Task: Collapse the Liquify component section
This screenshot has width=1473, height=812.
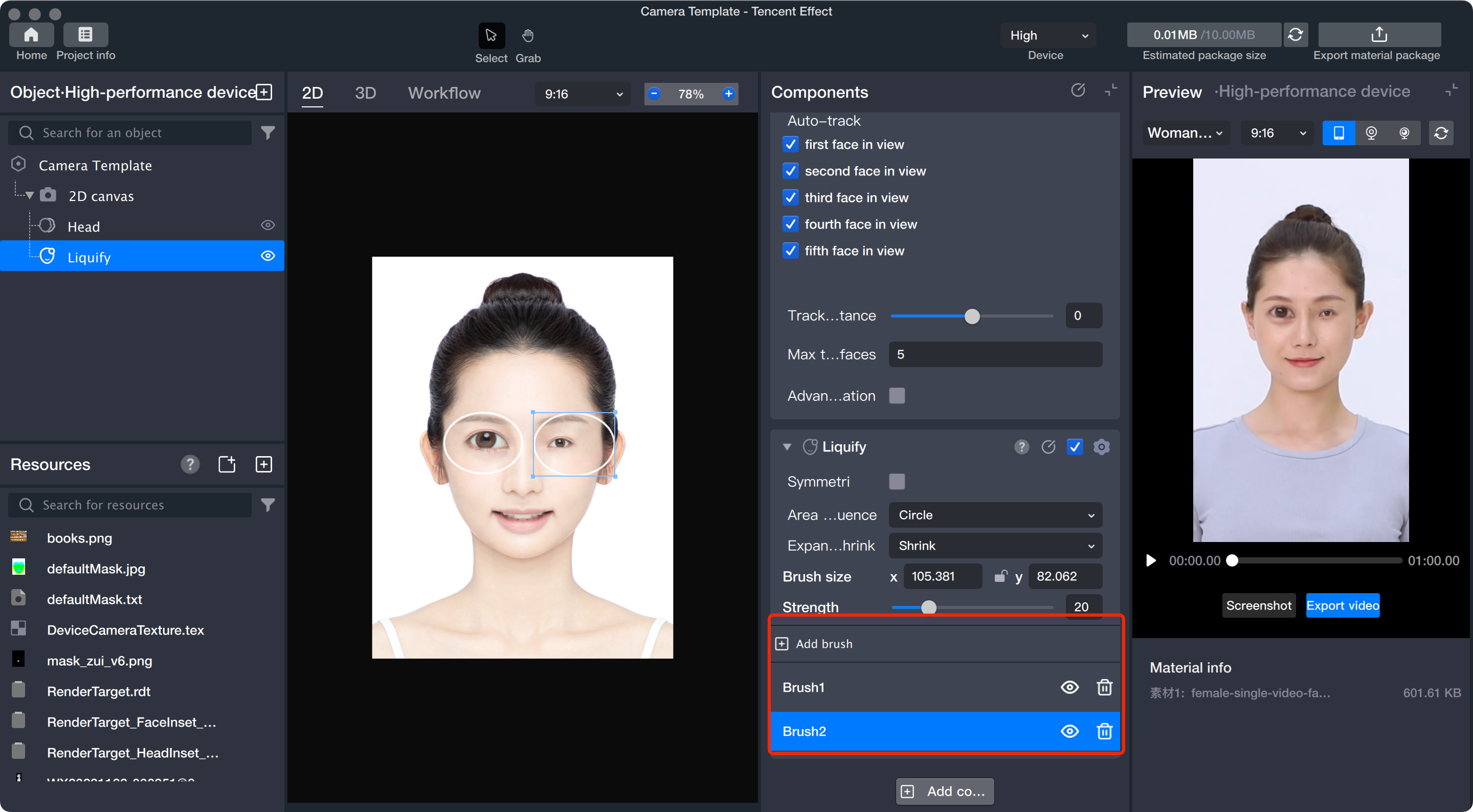Action: point(787,446)
